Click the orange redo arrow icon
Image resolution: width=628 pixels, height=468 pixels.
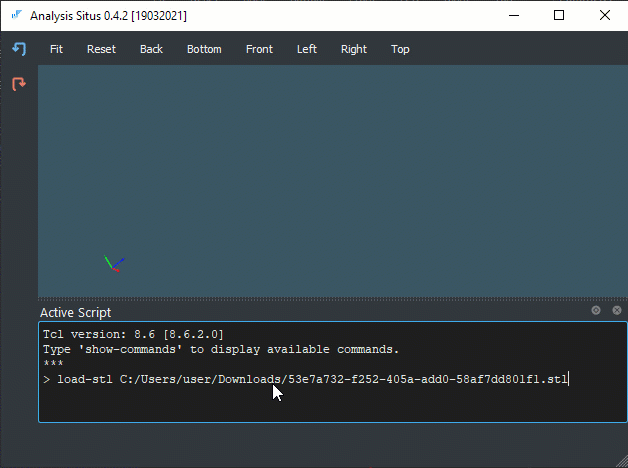pos(19,84)
